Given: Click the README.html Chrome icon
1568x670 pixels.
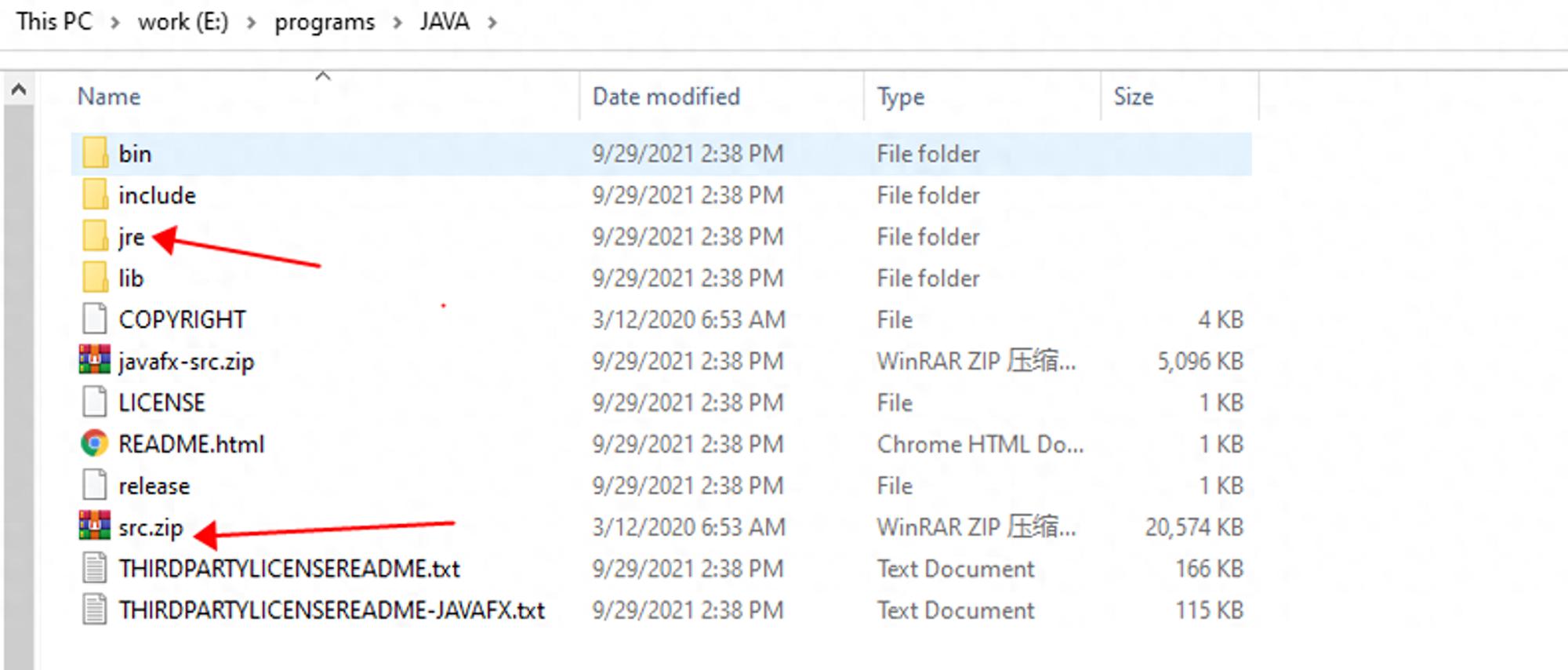Looking at the screenshot, I should 95,443.
